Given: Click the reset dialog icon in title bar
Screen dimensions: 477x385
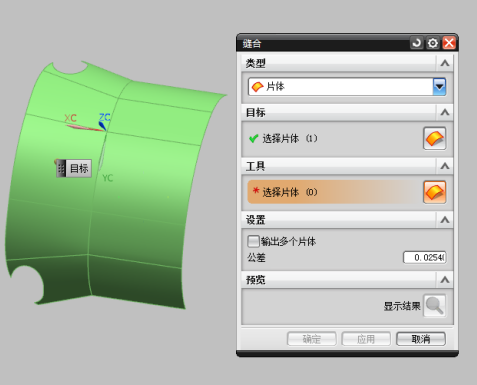Looking at the screenshot, I should point(416,43).
